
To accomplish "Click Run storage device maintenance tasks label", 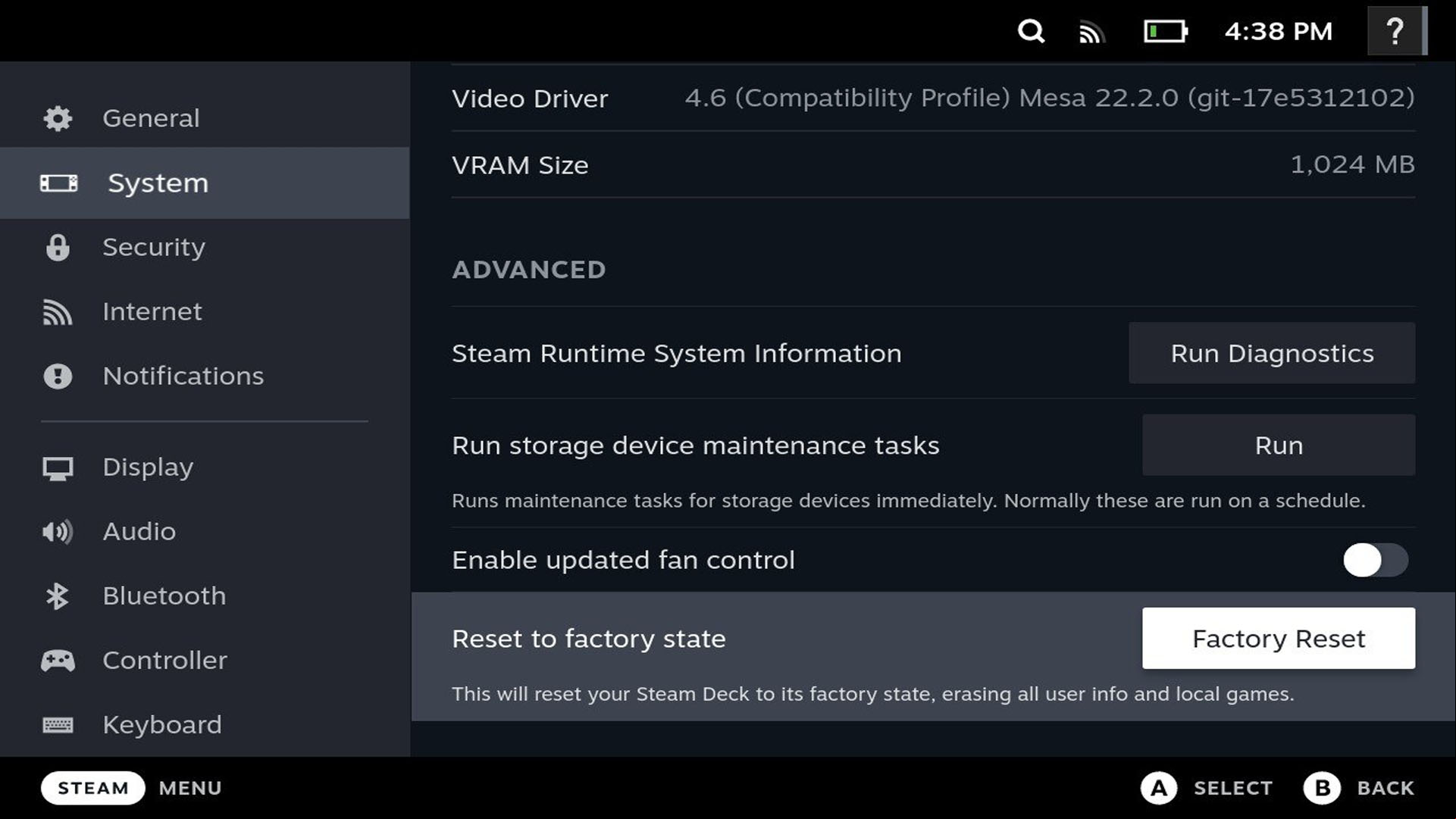I will pyautogui.click(x=696, y=445).
